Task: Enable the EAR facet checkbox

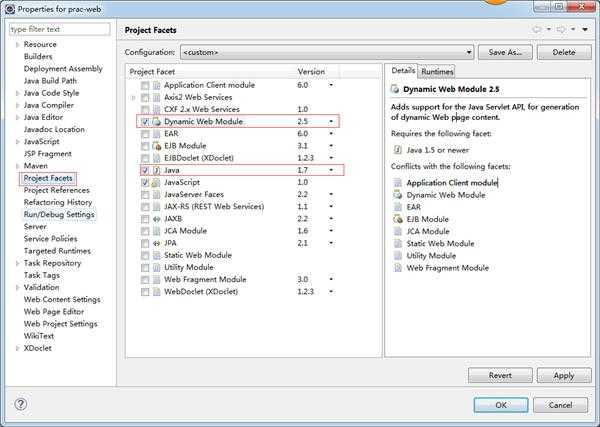Action: 145,134
